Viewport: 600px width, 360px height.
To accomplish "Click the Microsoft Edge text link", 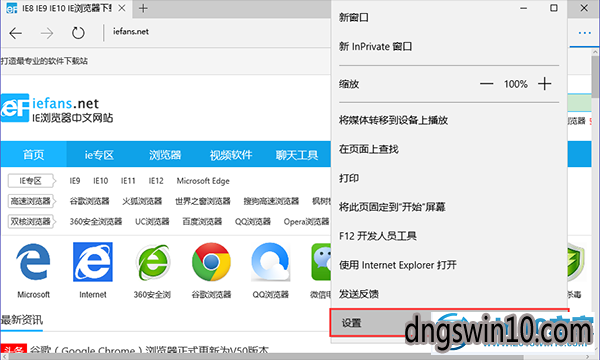I will (203, 181).
